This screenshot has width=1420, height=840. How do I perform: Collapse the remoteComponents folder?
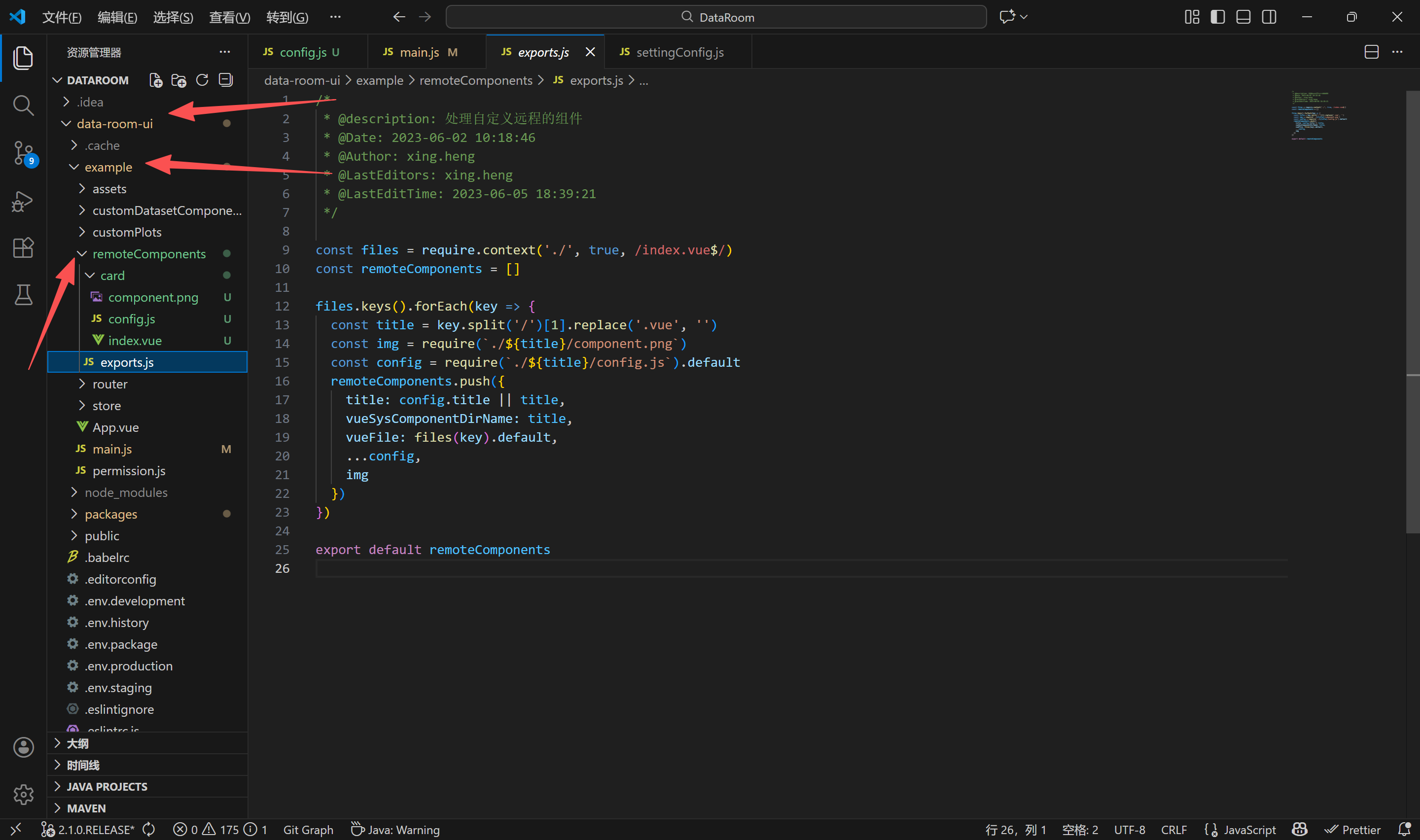tap(149, 253)
